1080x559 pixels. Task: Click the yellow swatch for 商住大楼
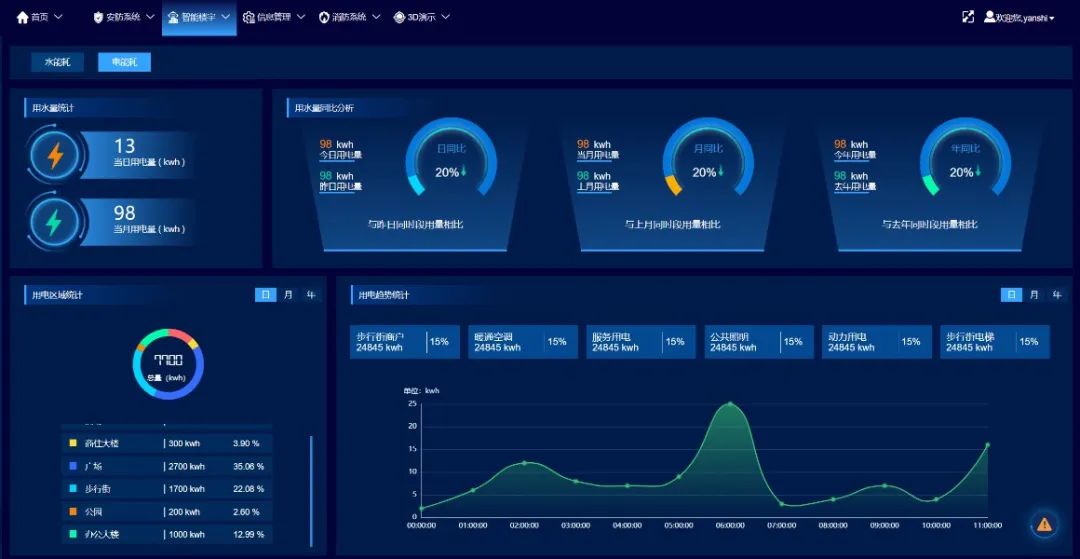coord(73,443)
